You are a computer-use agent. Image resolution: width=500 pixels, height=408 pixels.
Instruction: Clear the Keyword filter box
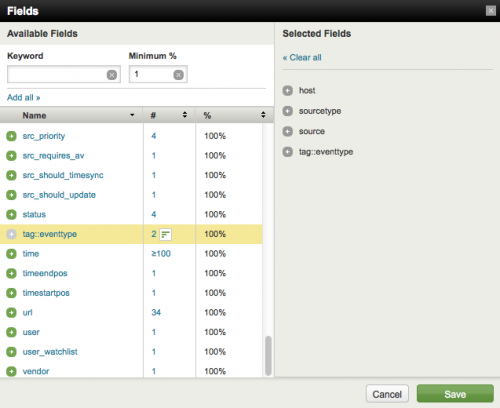(x=112, y=75)
